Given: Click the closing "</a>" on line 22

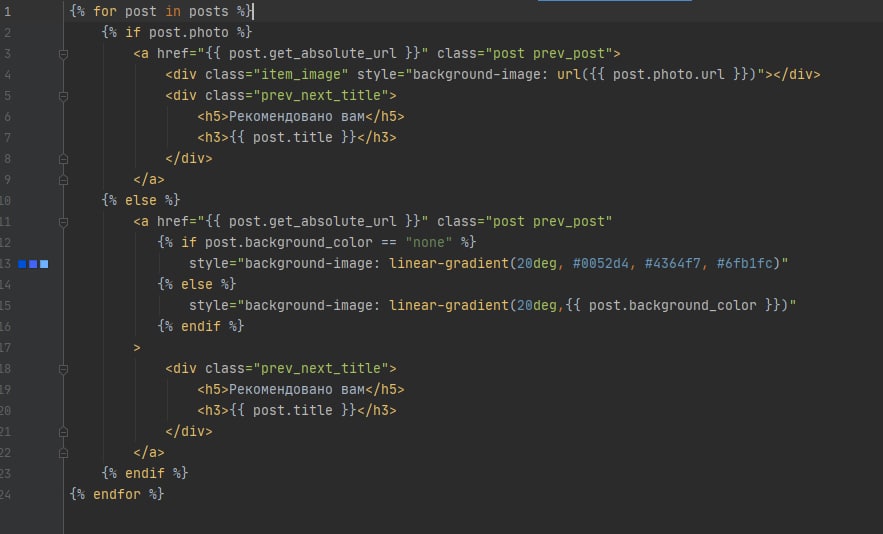Looking at the screenshot, I should (x=149, y=452).
